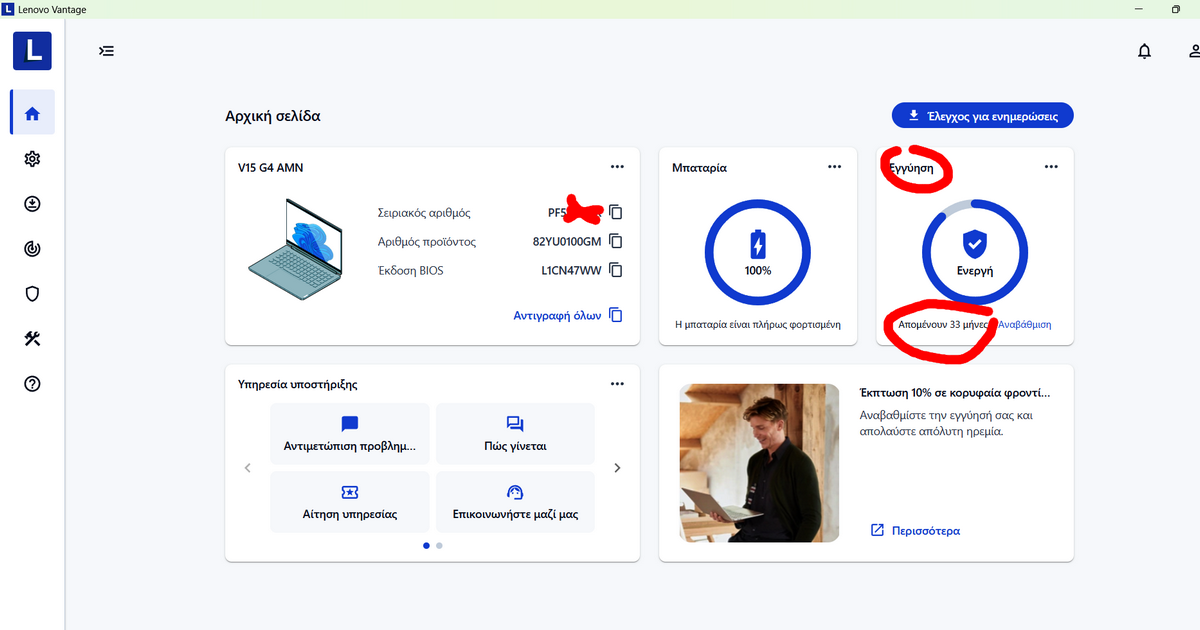The height and width of the screenshot is (630, 1200).
Task: Copy the Σειριακός αριθμός value
Action: (x=616, y=212)
